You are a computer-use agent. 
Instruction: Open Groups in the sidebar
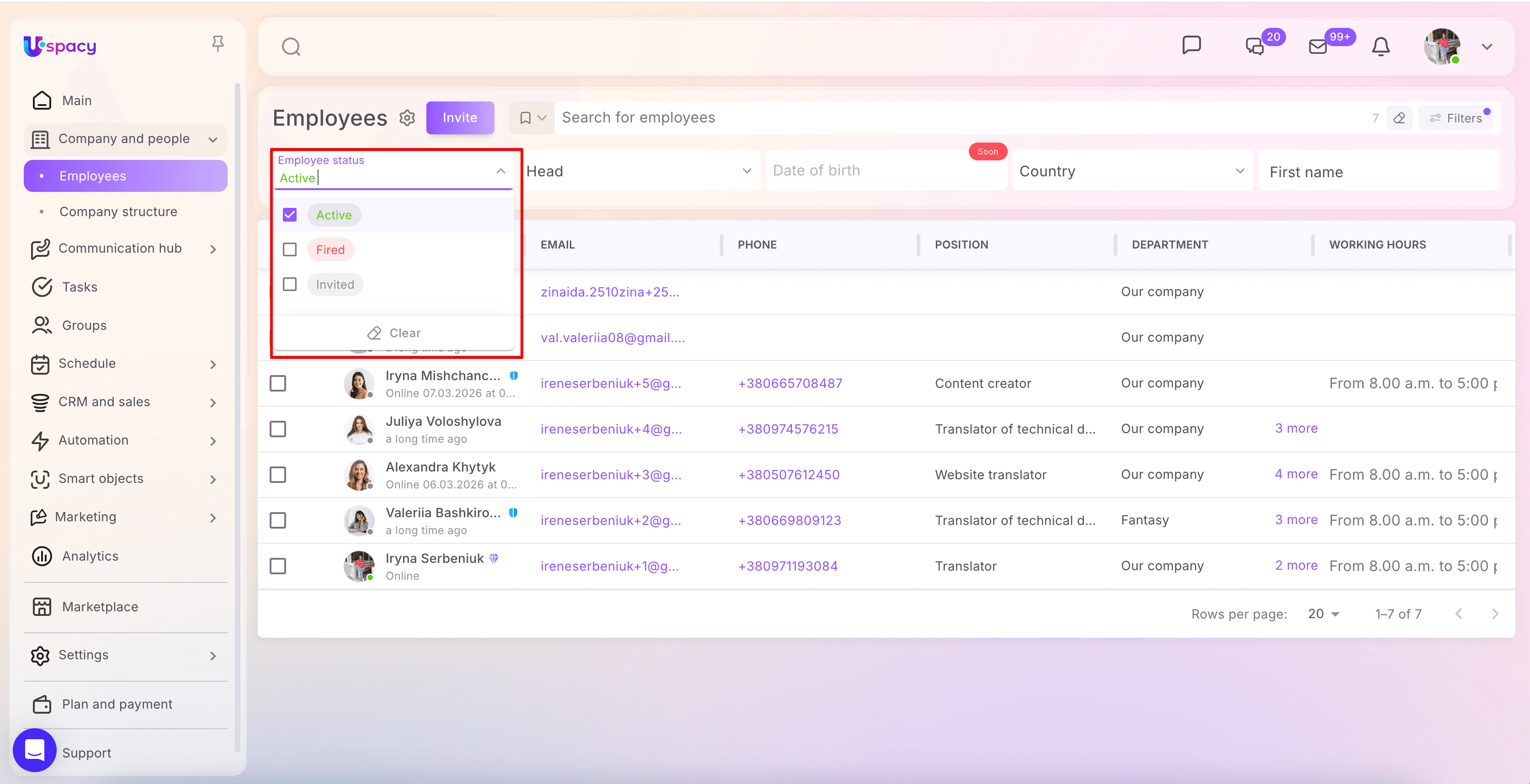pos(85,325)
